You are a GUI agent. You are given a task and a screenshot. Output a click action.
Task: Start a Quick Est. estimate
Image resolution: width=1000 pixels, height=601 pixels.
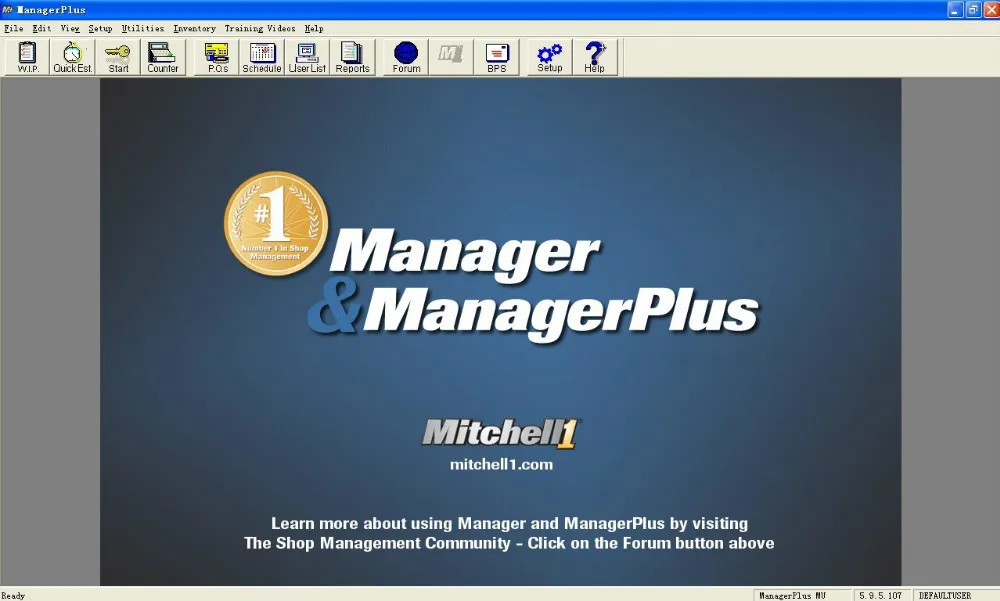click(73, 57)
